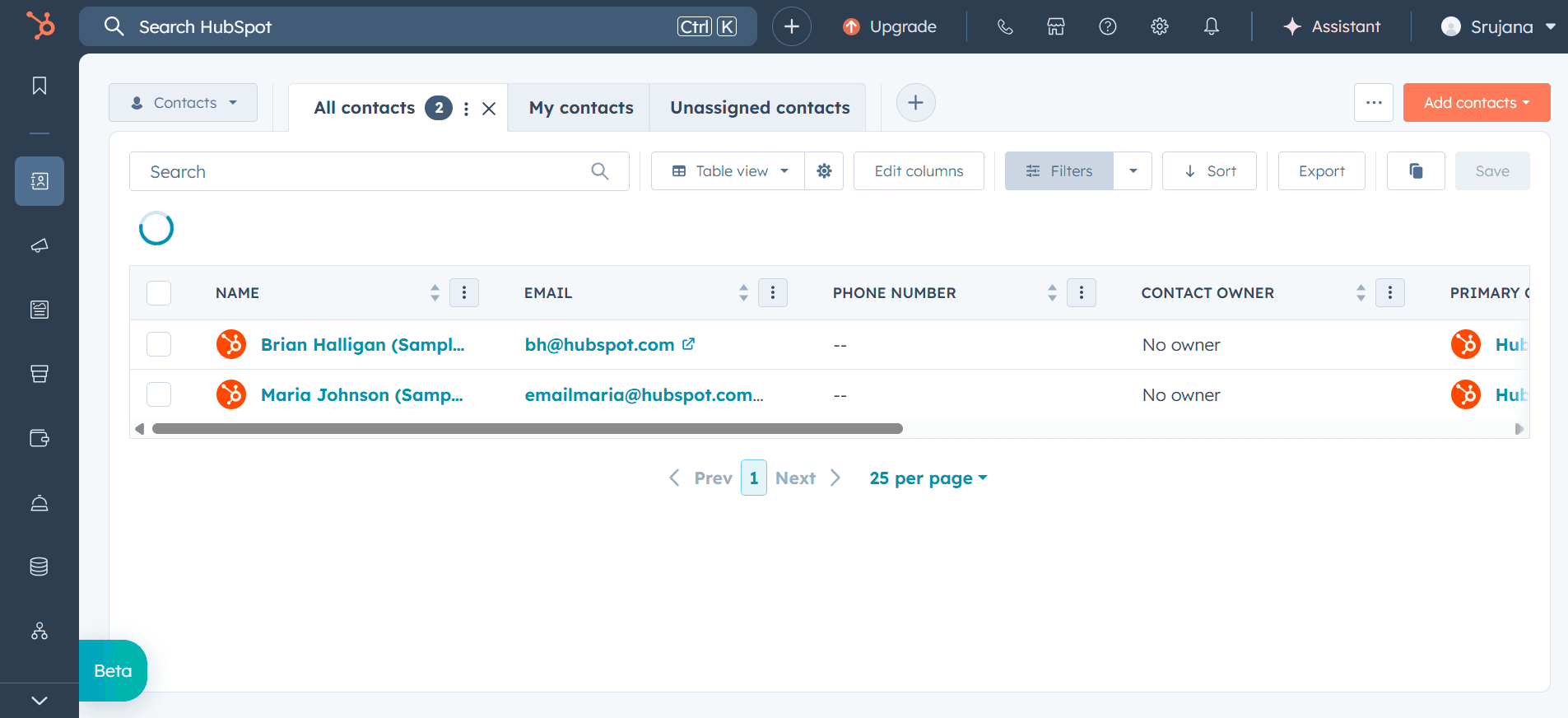
Task: Open Contact Owner column options menu
Action: [1390, 292]
